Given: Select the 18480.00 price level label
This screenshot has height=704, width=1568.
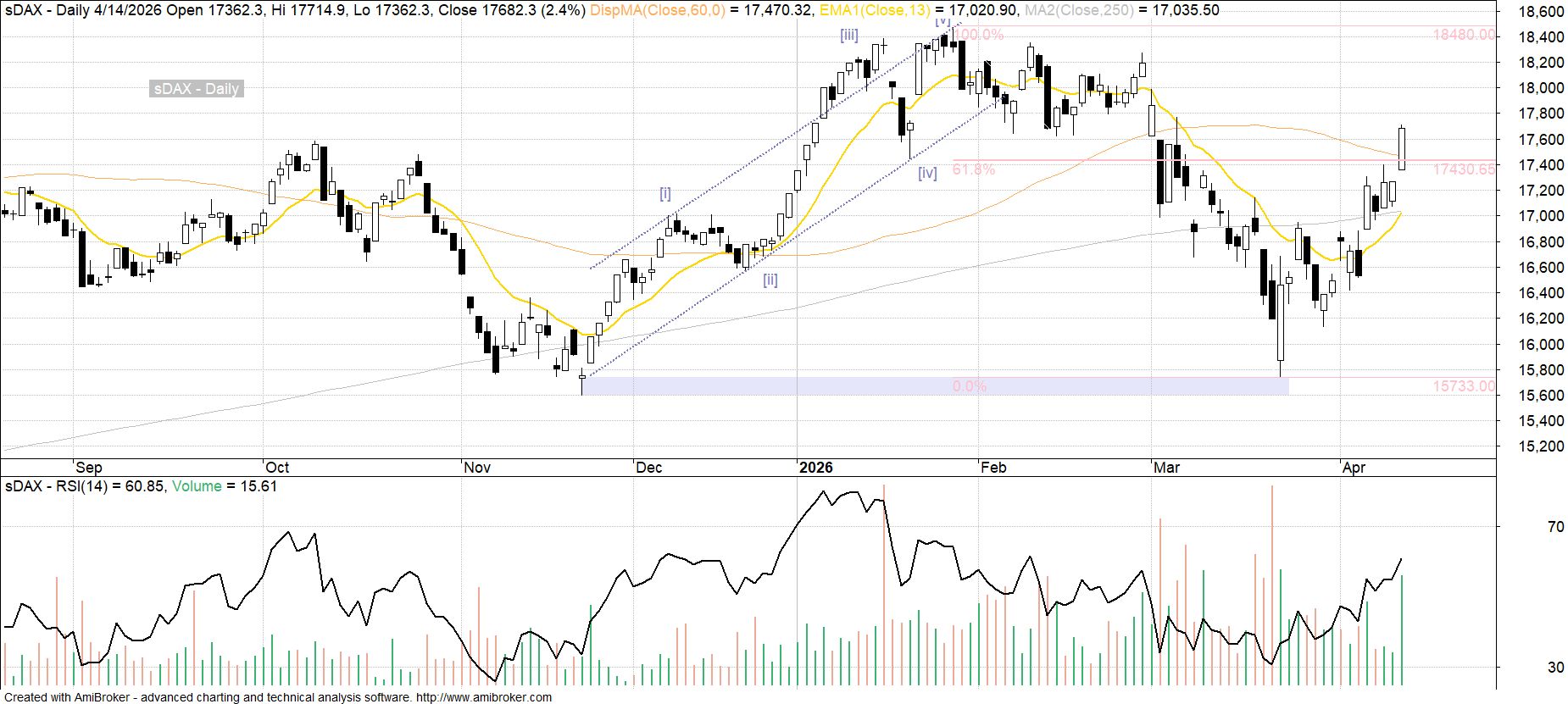Looking at the screenshot, I should [1464, 35].
